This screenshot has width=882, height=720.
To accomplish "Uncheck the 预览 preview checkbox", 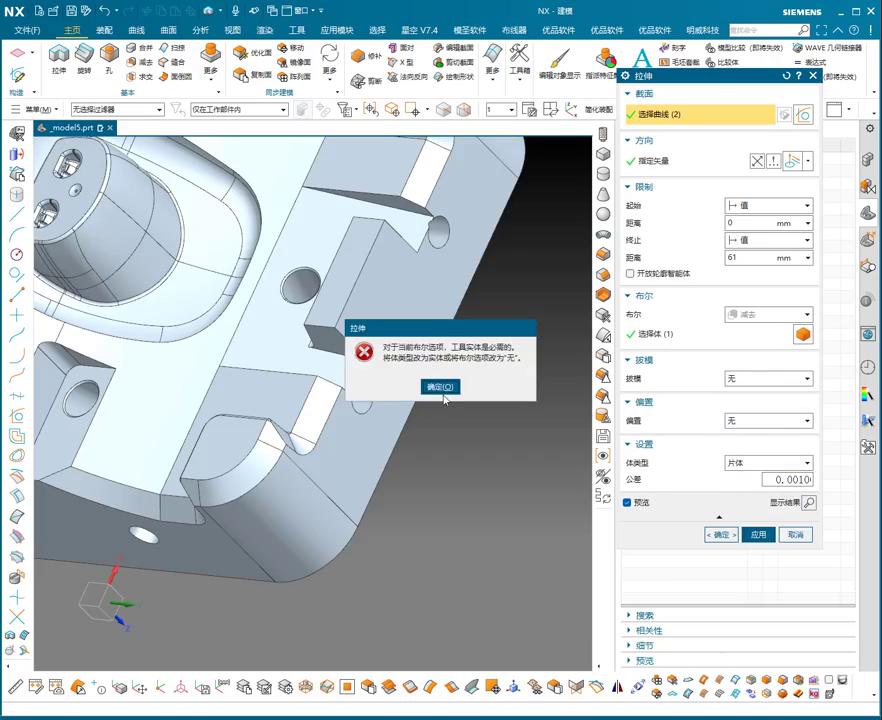I will 628,503.
